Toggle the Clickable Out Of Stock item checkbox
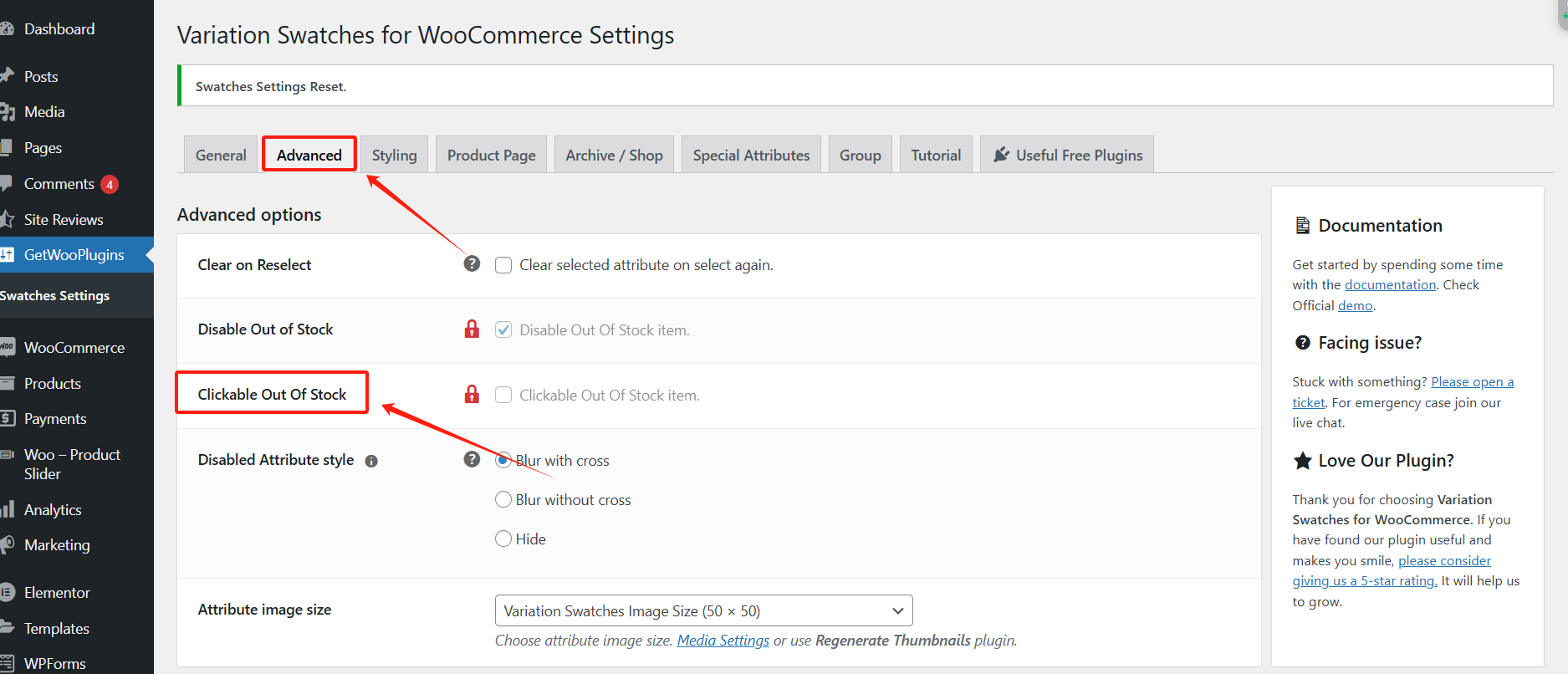 point(503,395)
